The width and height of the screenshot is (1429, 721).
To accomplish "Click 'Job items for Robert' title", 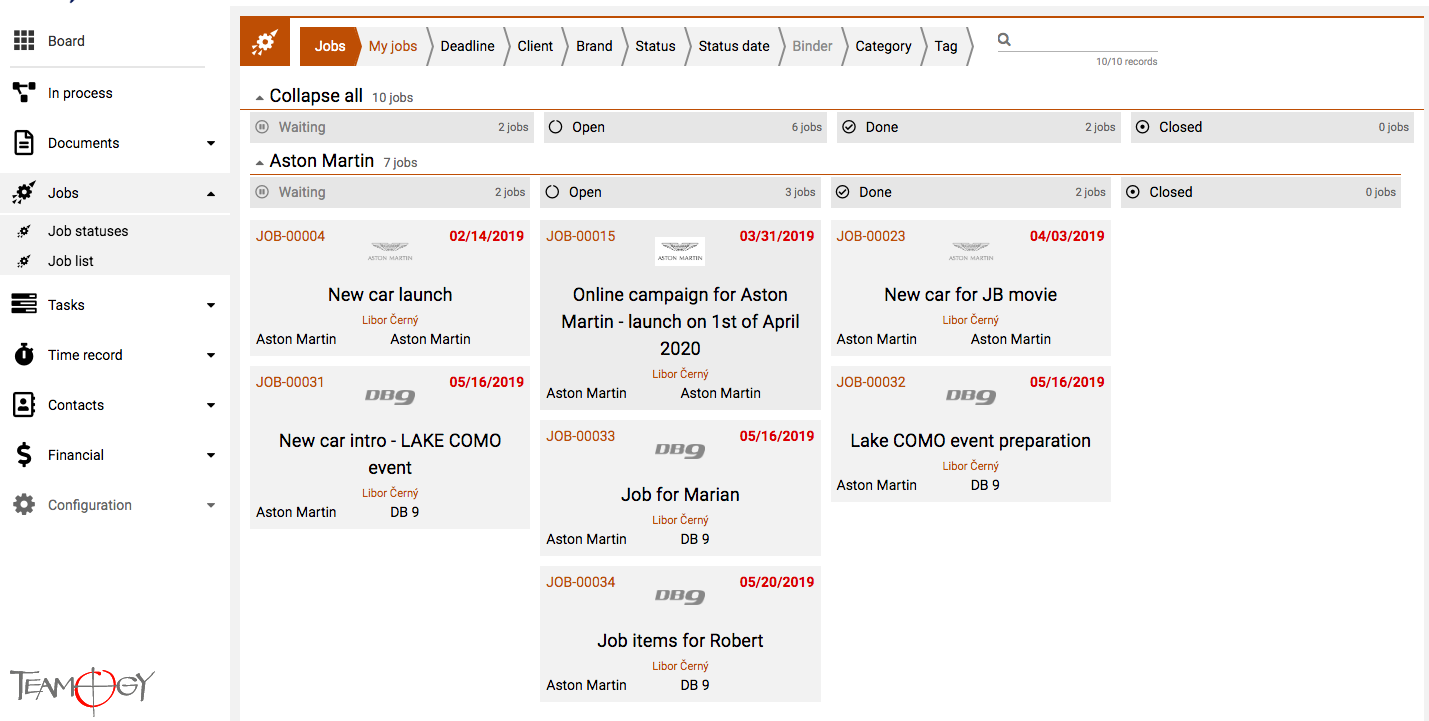I will coord(680,641).
